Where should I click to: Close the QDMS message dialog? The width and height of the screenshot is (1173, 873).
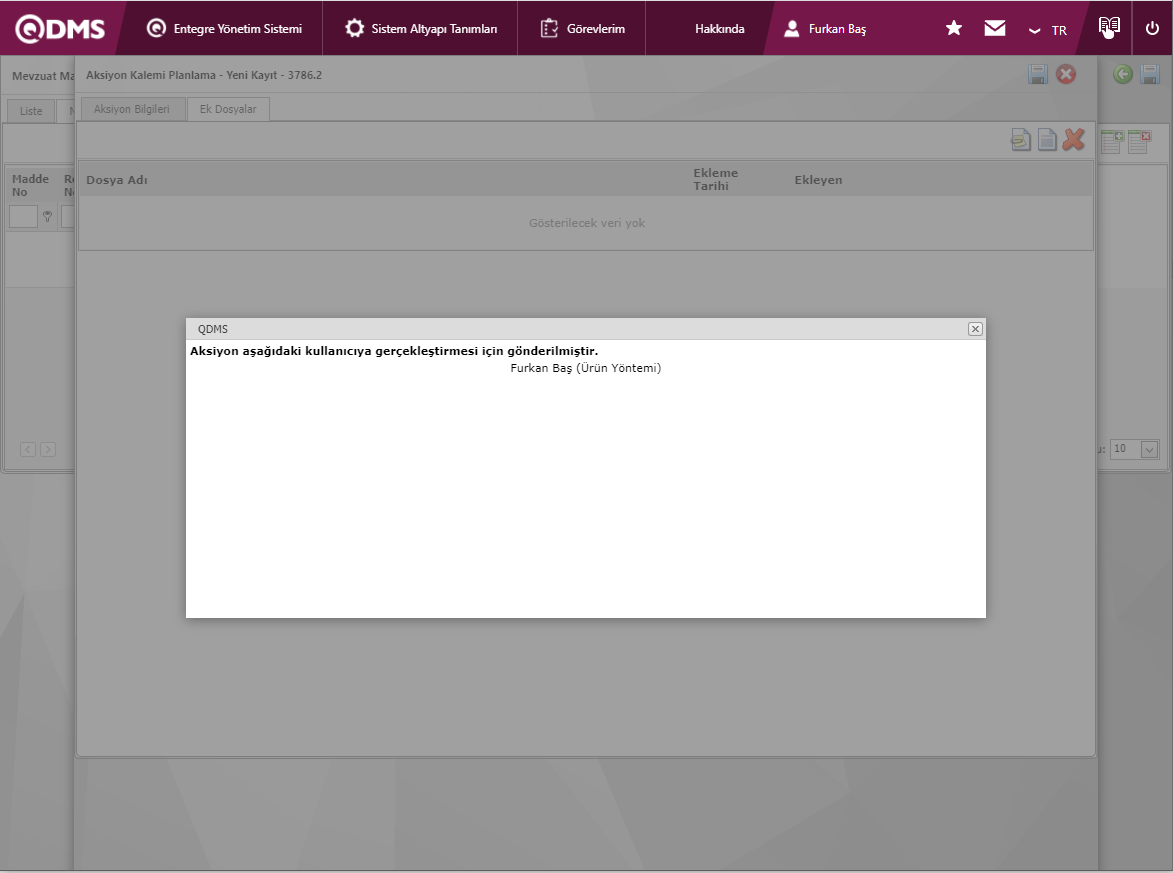click(975, 329)
